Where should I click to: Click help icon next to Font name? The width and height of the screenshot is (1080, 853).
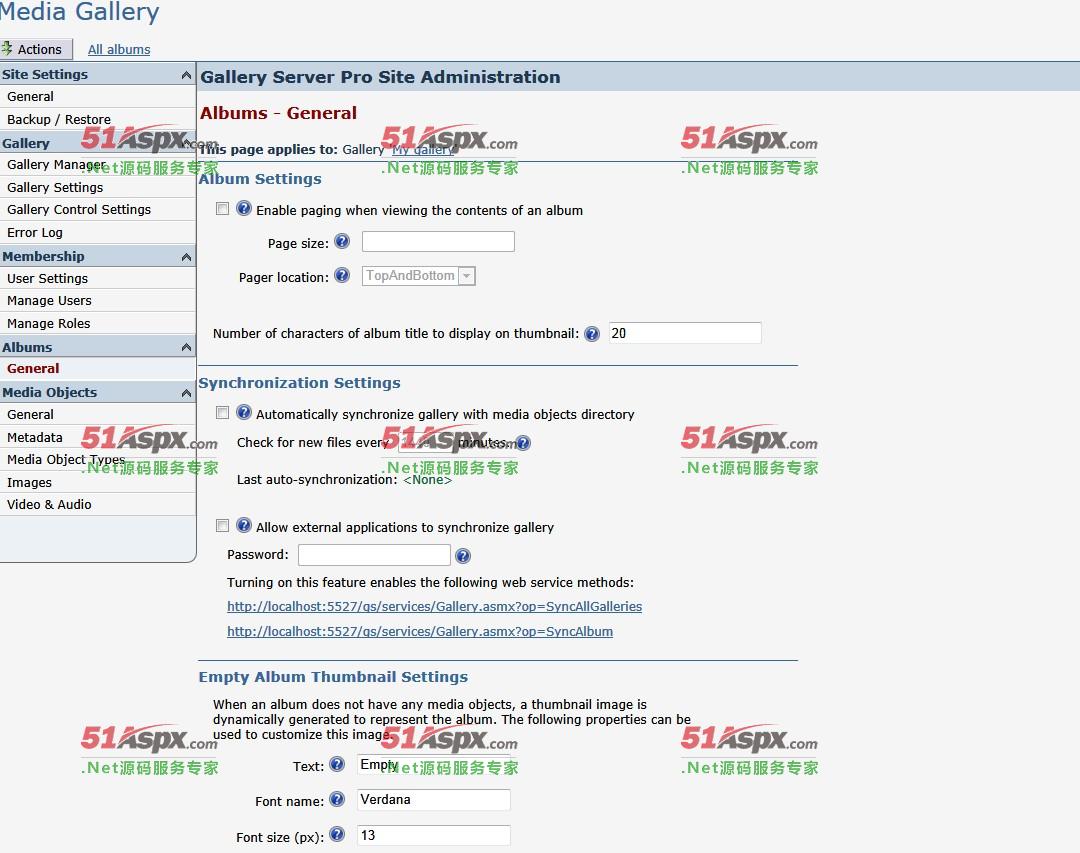point(337,799)
